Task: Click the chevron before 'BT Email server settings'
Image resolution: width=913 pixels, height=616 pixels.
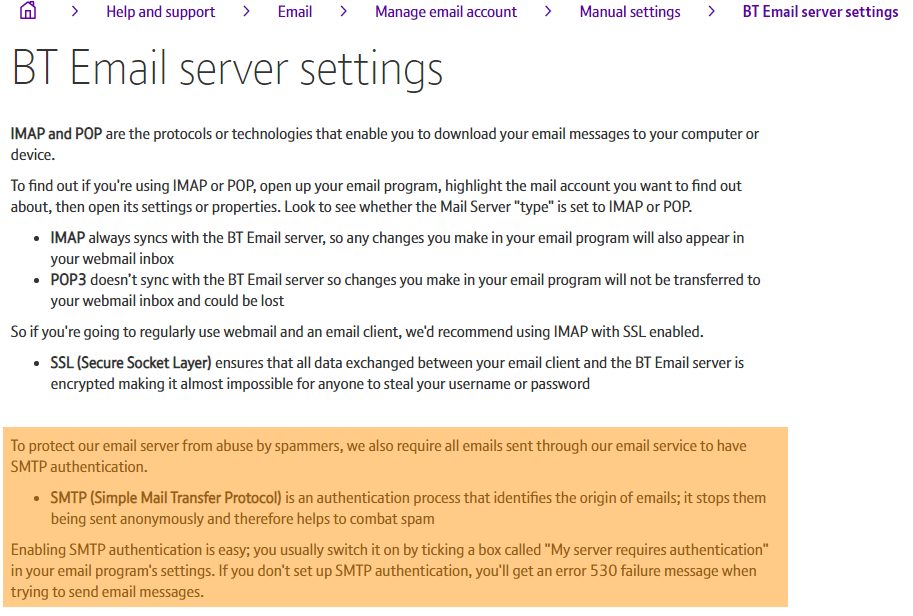Action: click(x=710, y=13)
